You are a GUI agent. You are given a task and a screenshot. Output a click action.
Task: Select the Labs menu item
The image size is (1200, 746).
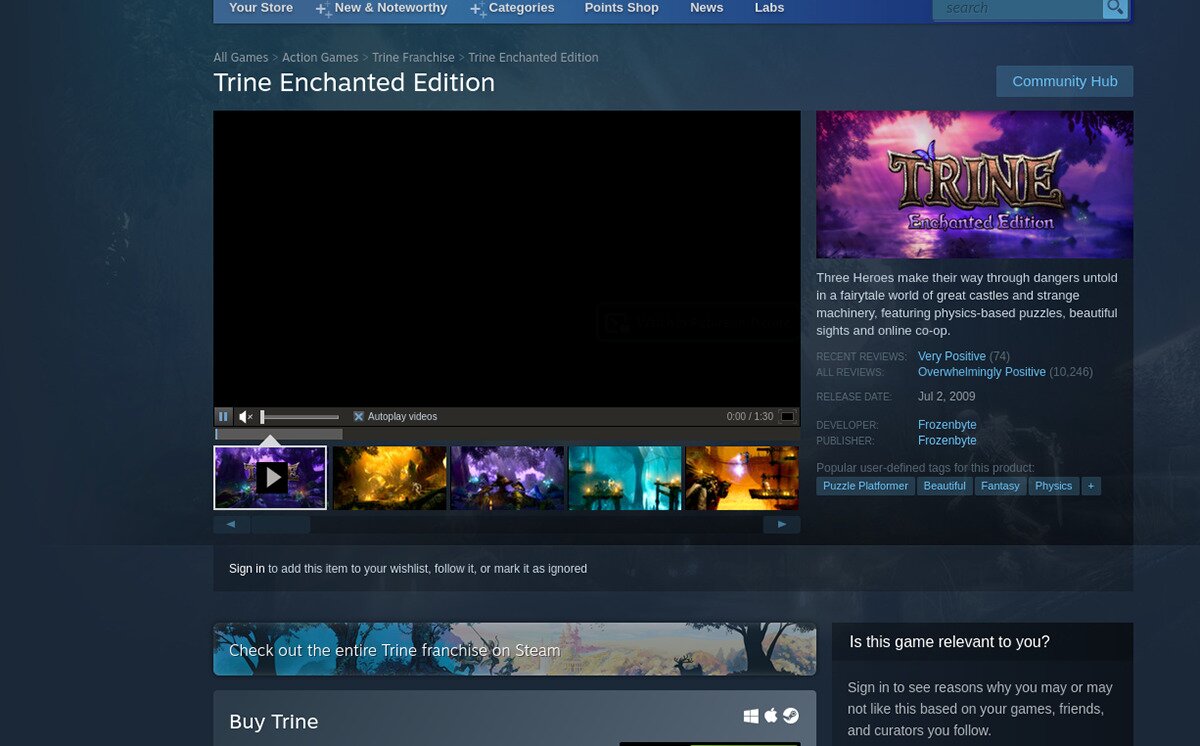[x=769, y=8]
